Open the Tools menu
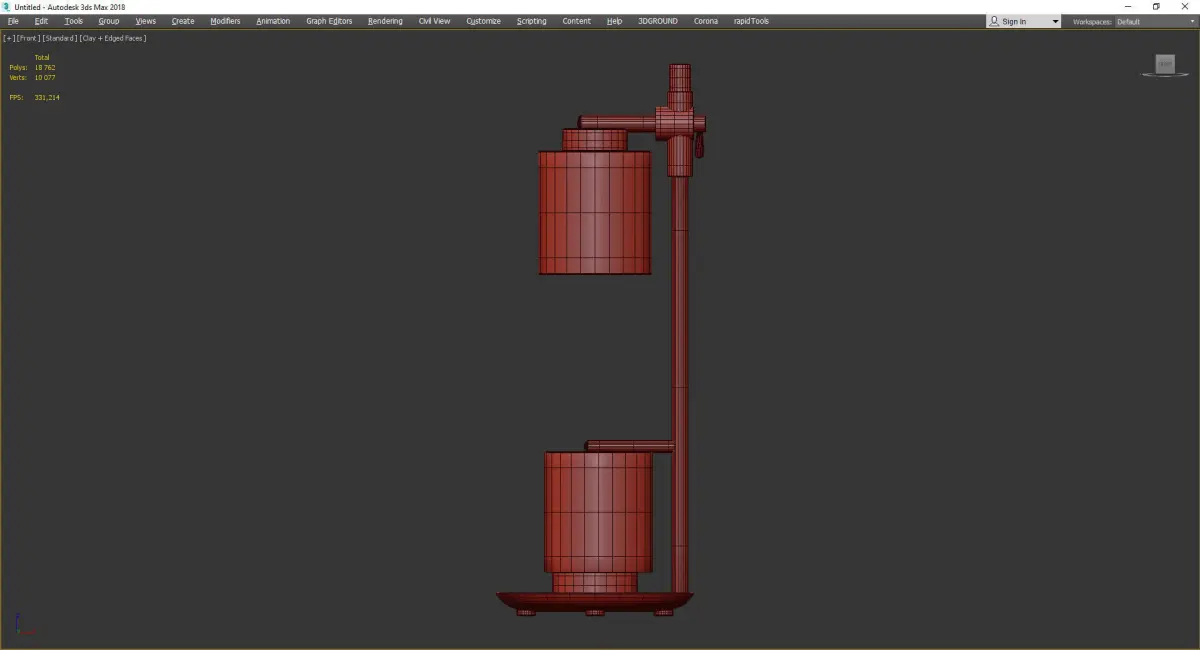Screen dimensions: 1200x650 (x=74, y=21)
